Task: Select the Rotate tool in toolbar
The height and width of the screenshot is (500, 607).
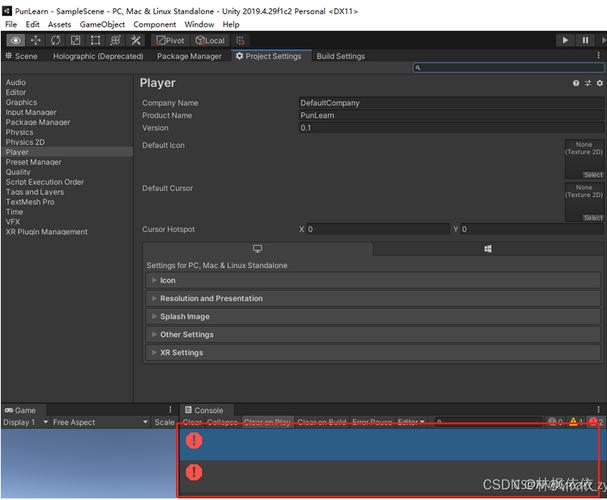Action: tap(56, 40)
